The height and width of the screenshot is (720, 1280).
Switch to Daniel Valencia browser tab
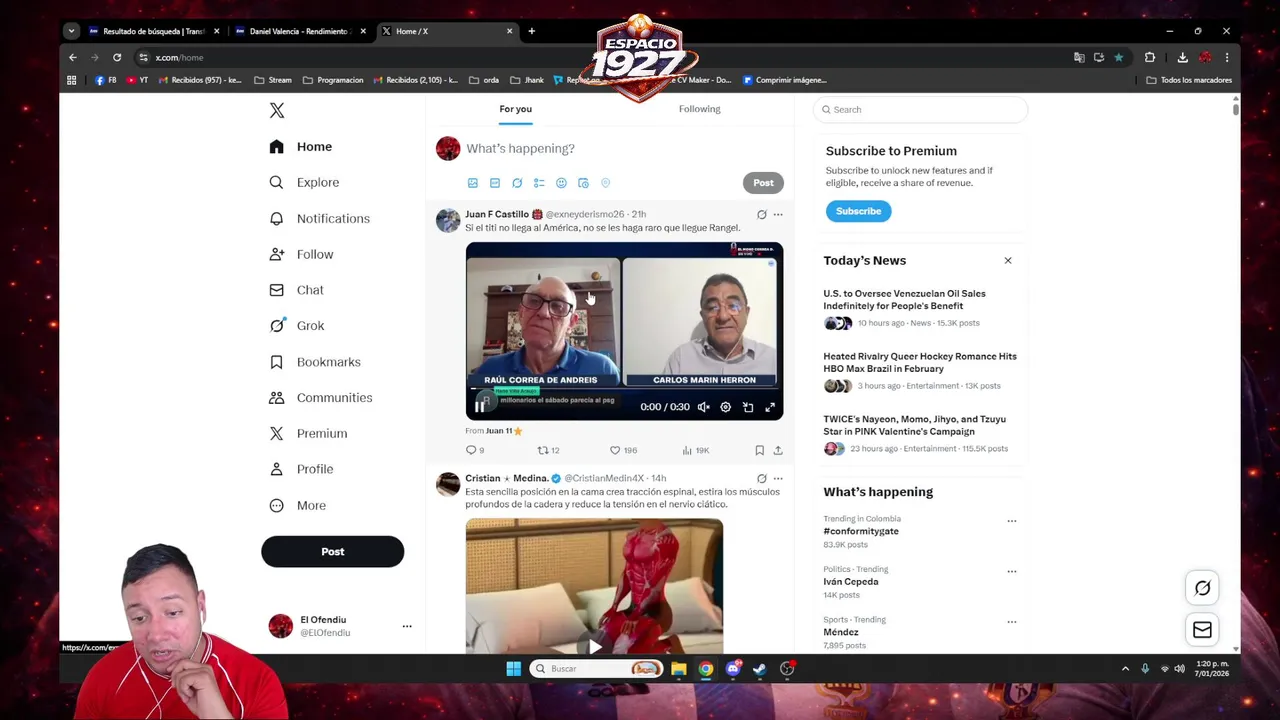point(300,31)
